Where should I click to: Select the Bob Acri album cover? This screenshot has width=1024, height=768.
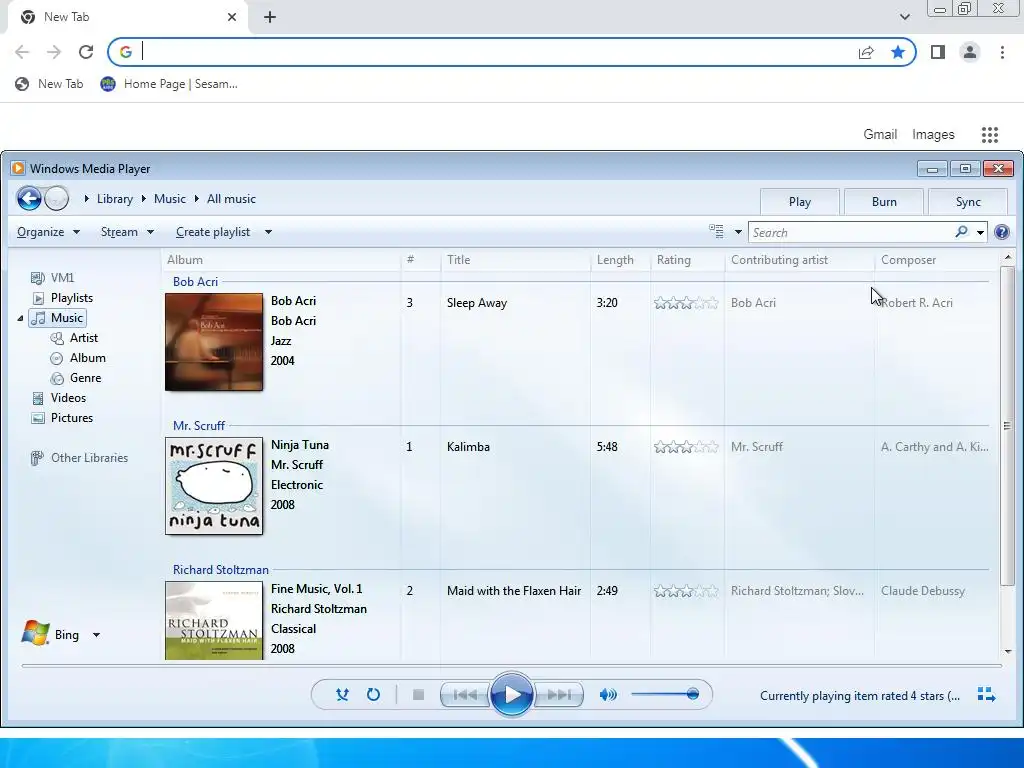click(x=214, y=342)
